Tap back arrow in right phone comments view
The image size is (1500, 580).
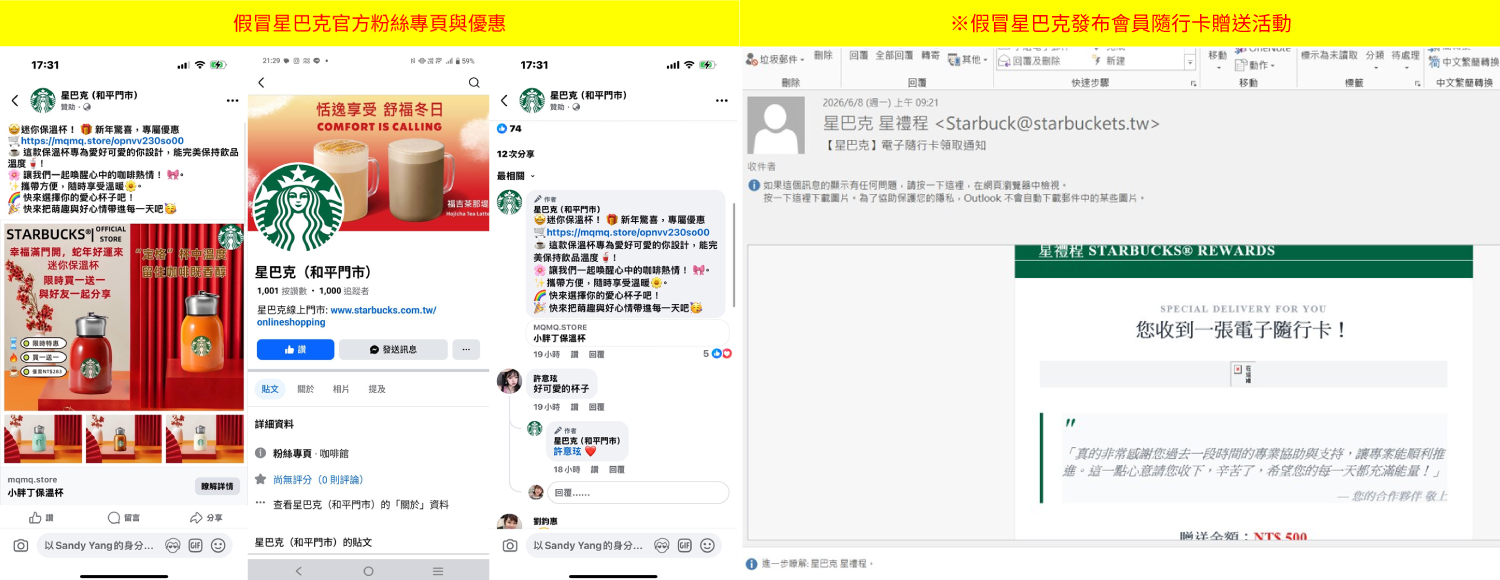(504, 100)
